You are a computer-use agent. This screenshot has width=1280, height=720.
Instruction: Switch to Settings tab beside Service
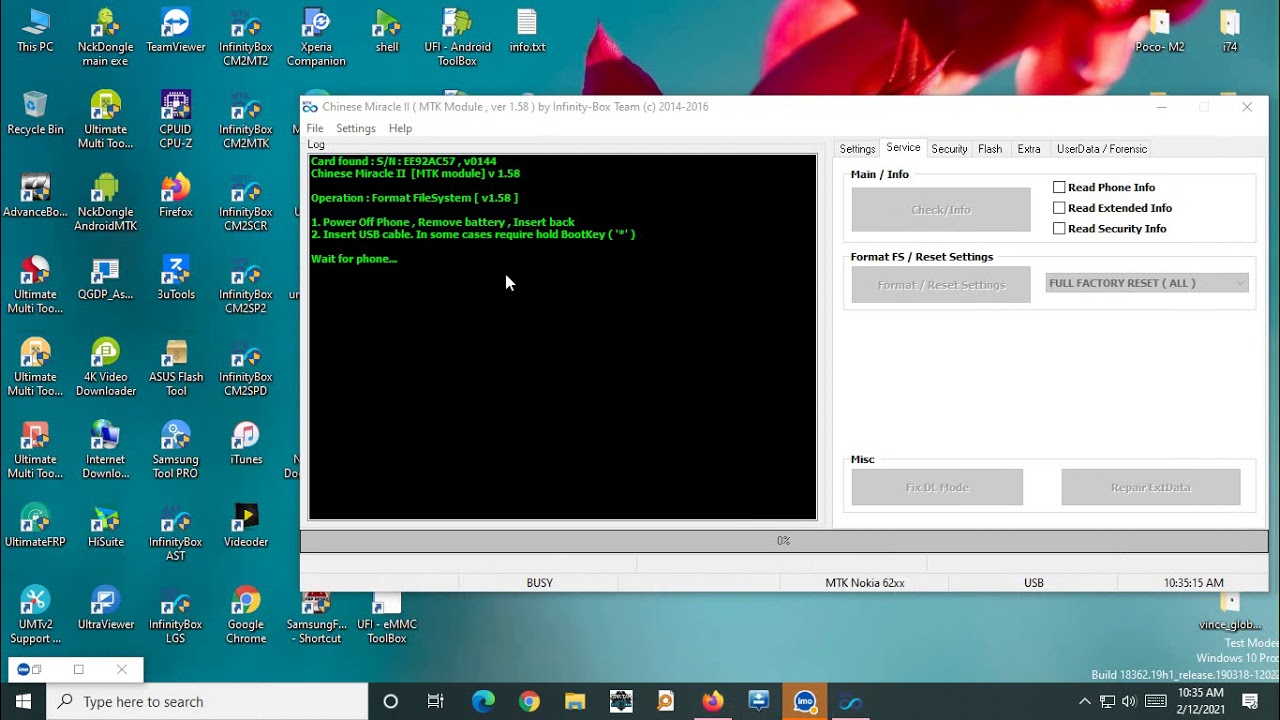(857, 149)
